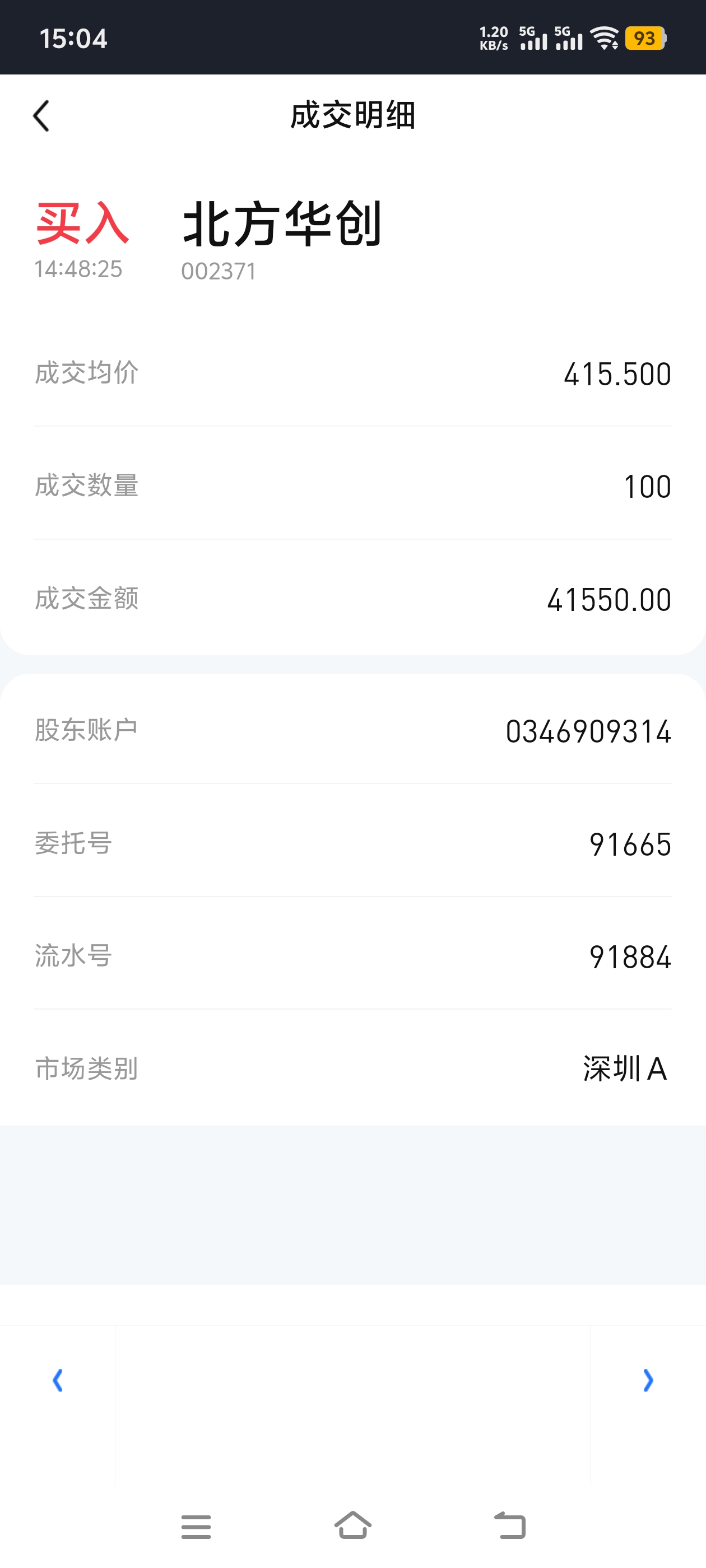Select the 成交数量 row showing 100
Viewport: 706px width, 1568px height.
pos(352,486)
